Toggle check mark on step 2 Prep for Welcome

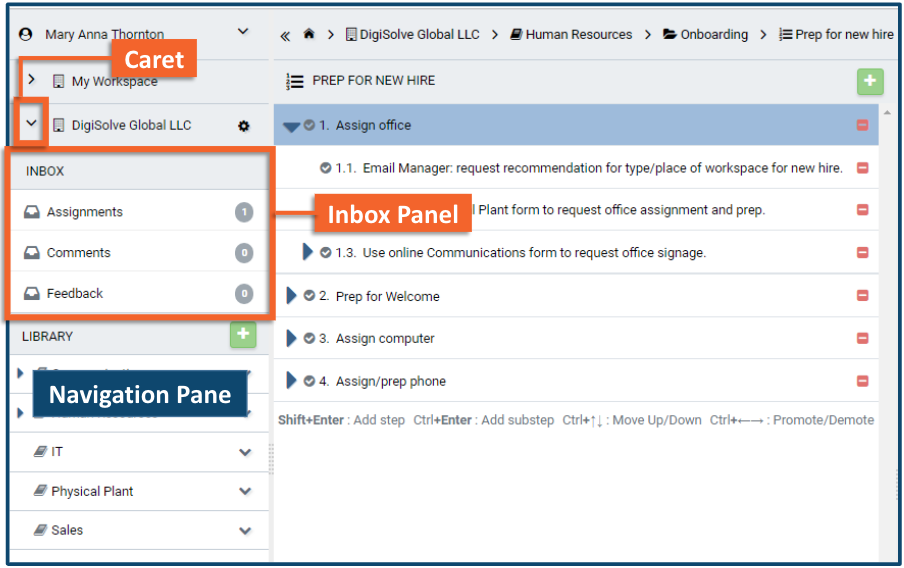click(310, 296)
